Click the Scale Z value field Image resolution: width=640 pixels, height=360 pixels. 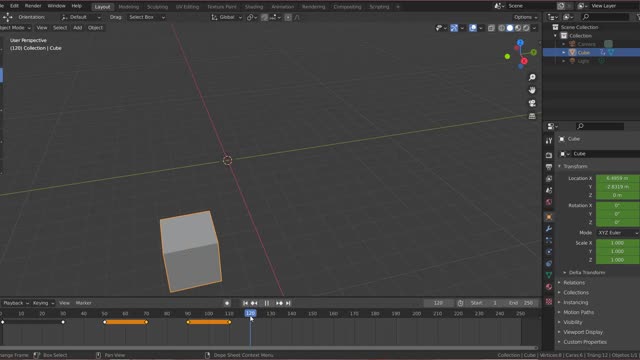click(618, 260)
